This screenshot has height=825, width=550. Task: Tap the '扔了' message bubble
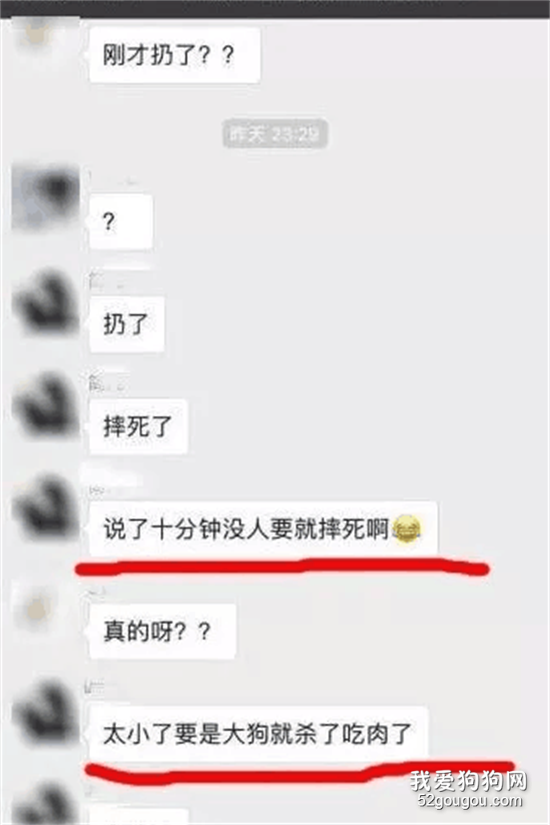[x=127, y=324]
